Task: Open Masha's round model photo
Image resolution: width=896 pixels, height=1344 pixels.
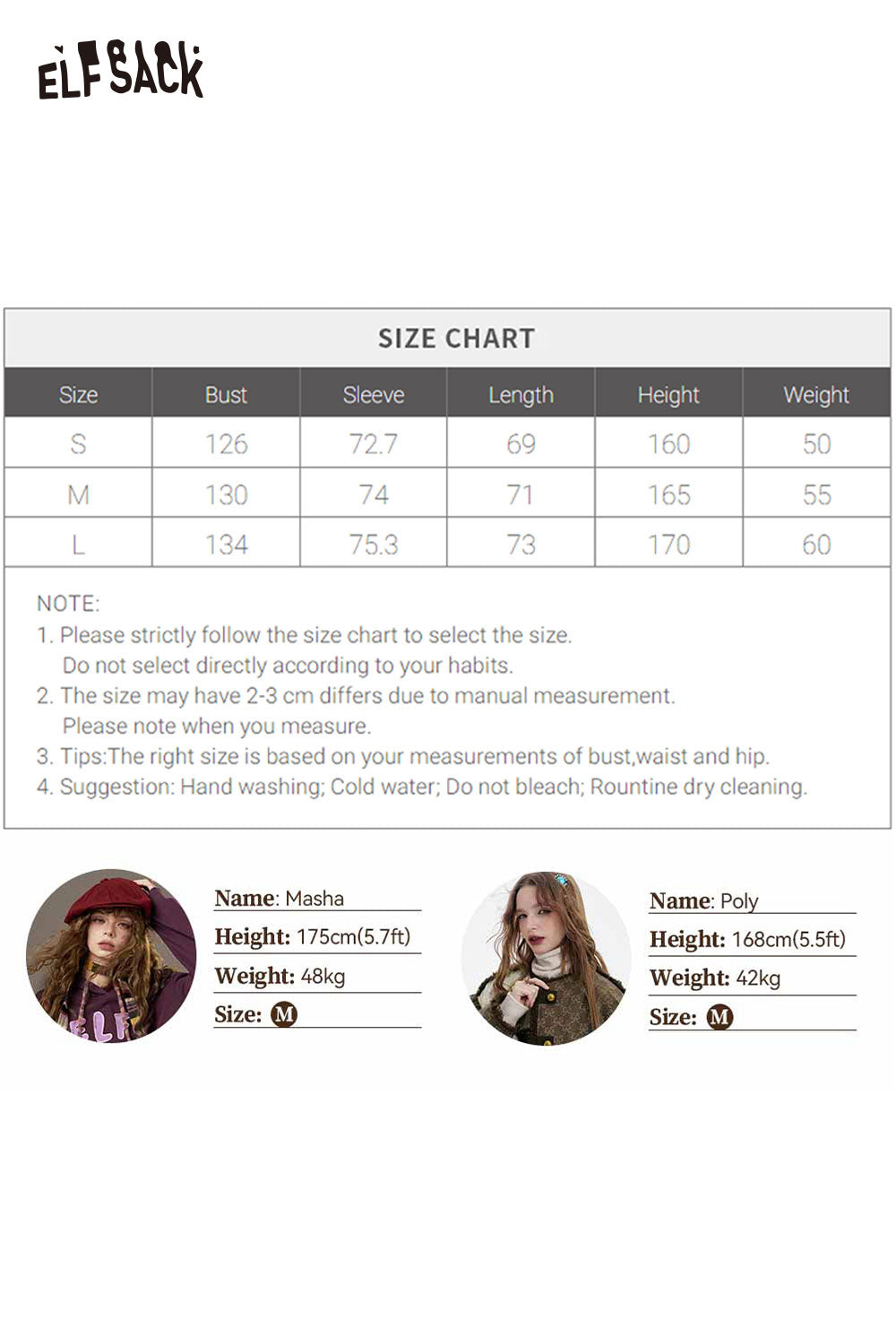Action: [x=111, y=956]
